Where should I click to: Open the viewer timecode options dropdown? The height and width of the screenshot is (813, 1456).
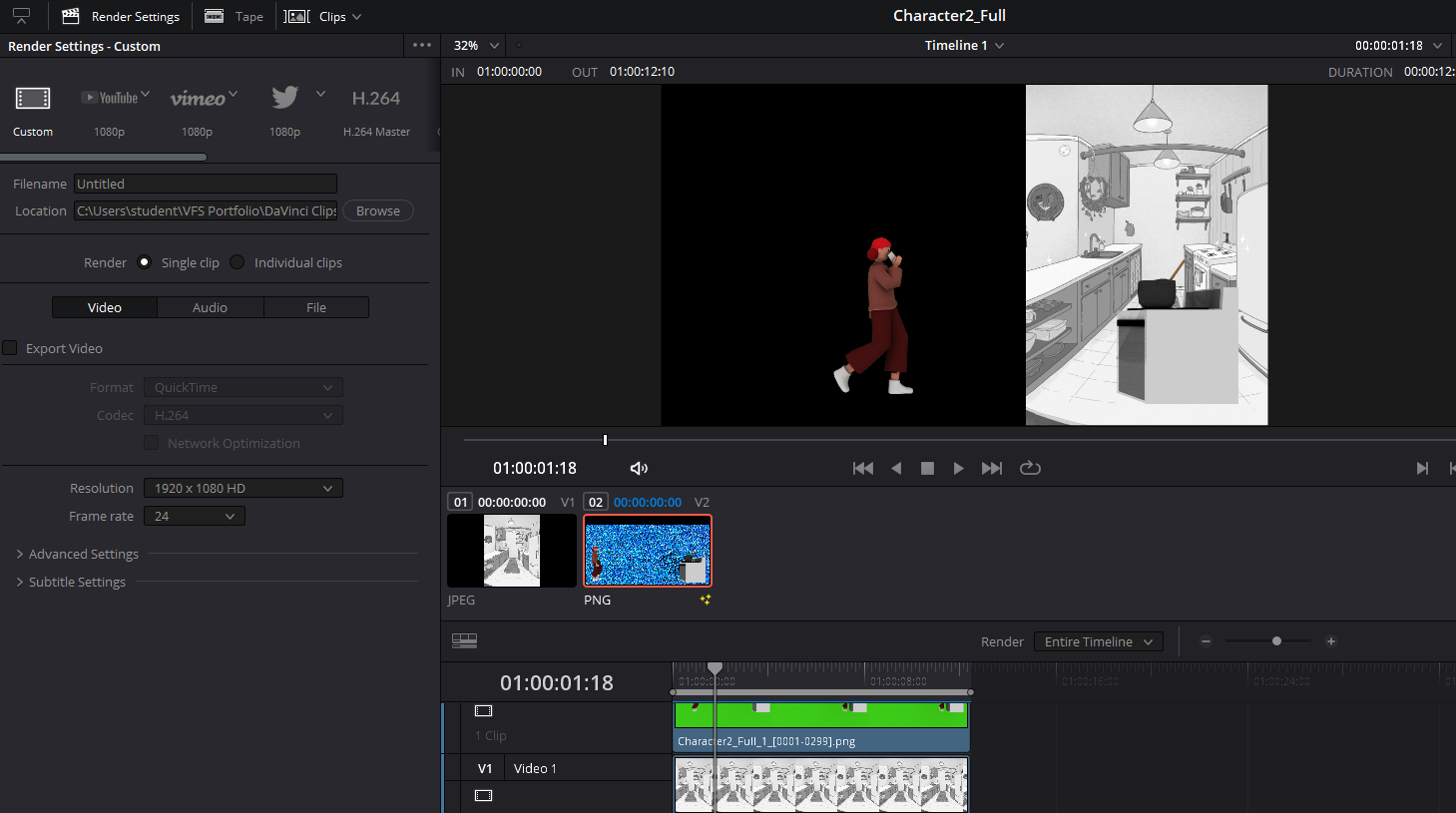point(1437,45)
